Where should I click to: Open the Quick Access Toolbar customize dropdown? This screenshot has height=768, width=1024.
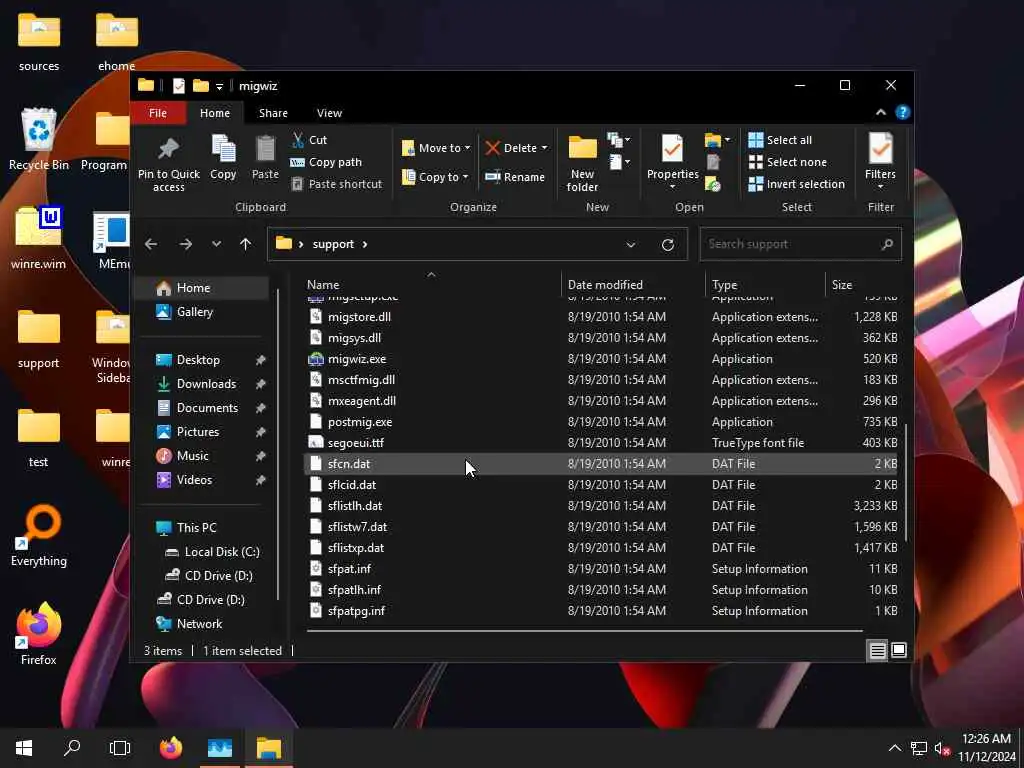[x=219, y=86]
